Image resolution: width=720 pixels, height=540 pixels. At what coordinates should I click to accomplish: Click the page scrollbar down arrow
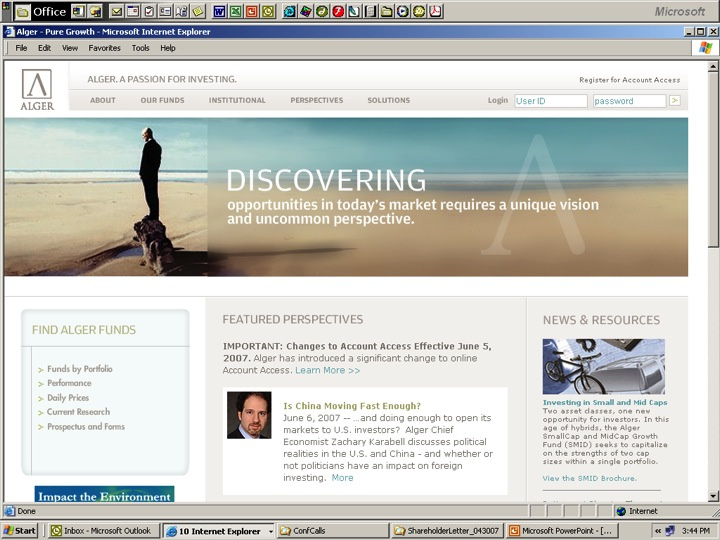713,496
